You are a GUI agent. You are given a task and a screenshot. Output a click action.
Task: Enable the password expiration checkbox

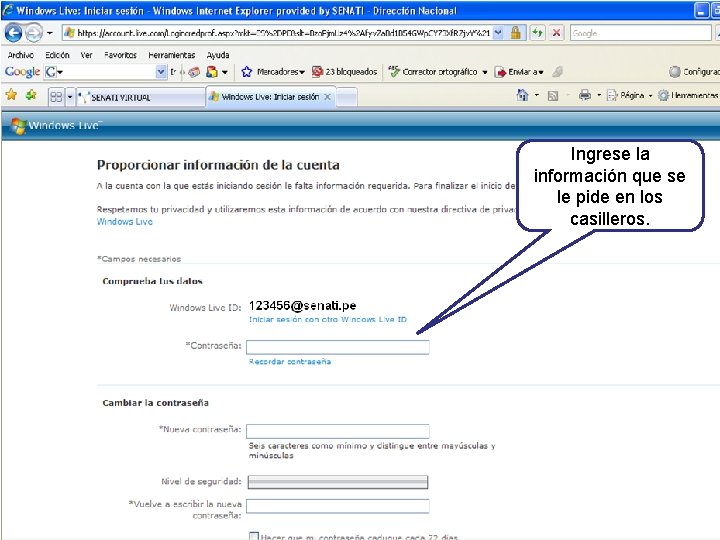254,536
